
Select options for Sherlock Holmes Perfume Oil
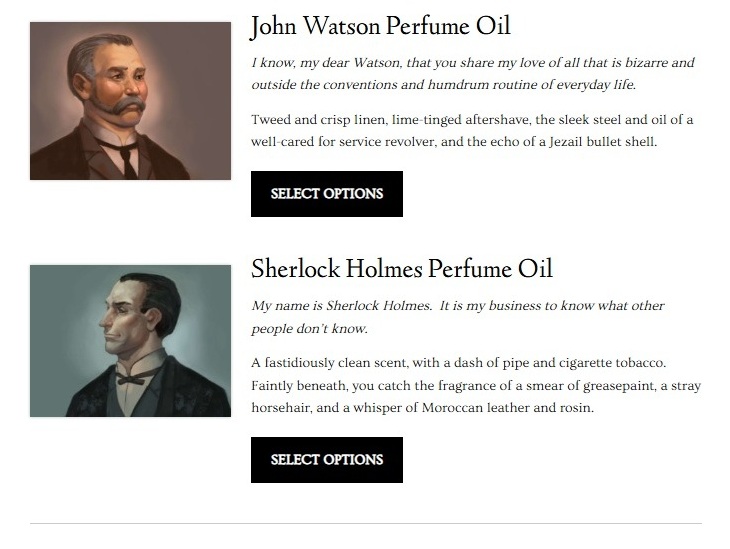pyautogui.click(x=326, y=460)
